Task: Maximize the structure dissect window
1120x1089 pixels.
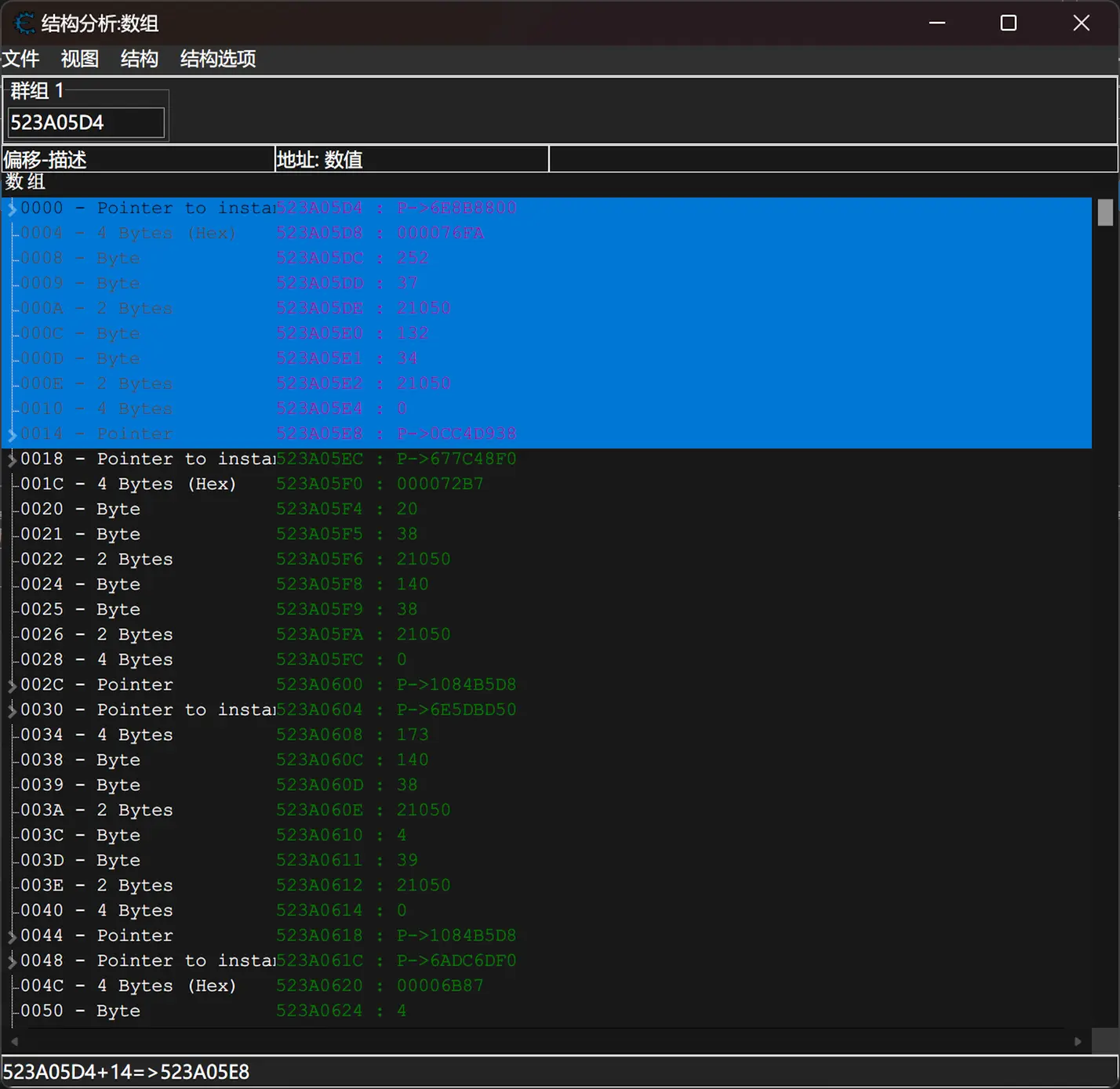Action: (1009, 24)
